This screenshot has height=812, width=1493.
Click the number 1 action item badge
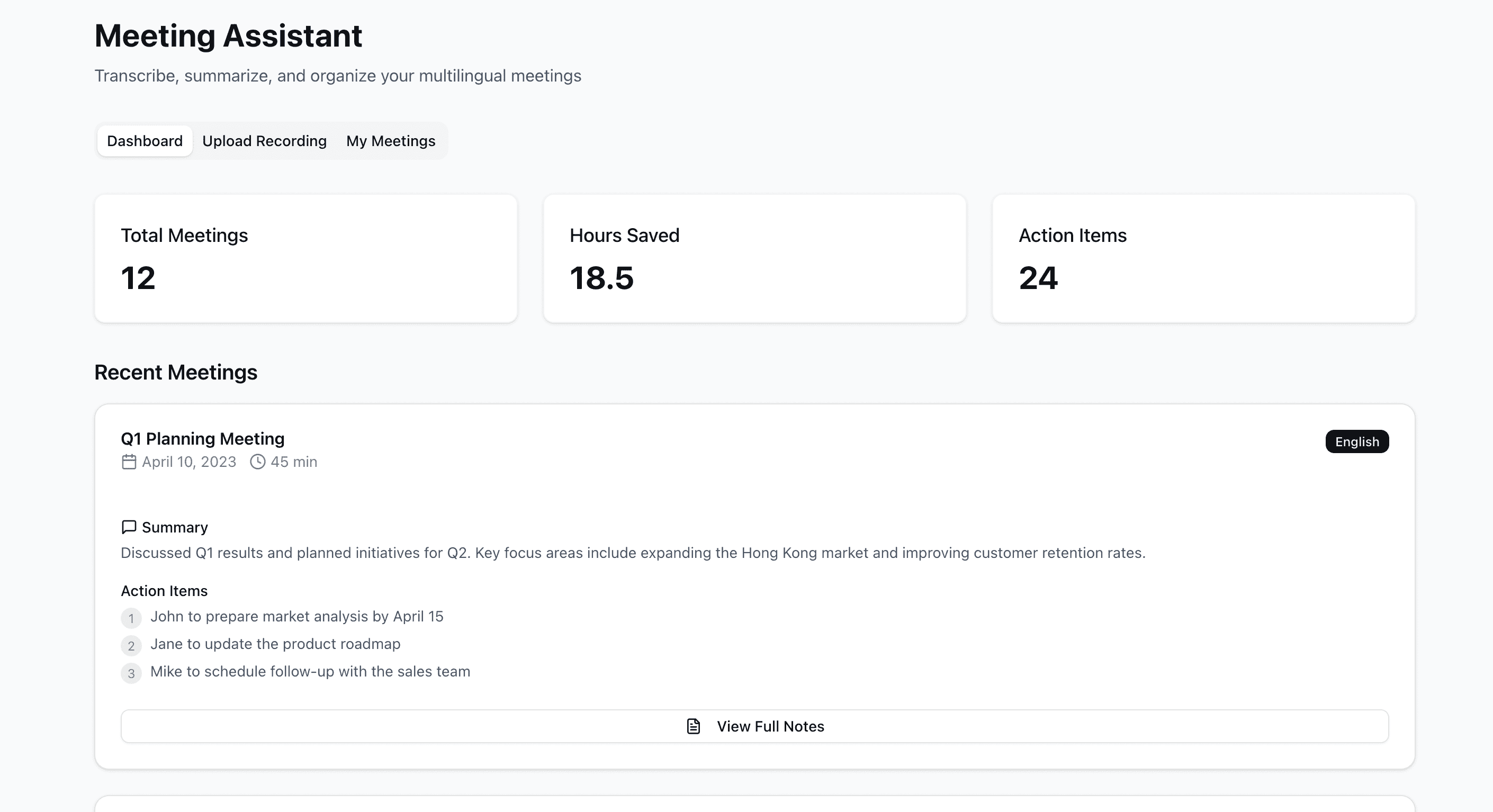[131, 618]
